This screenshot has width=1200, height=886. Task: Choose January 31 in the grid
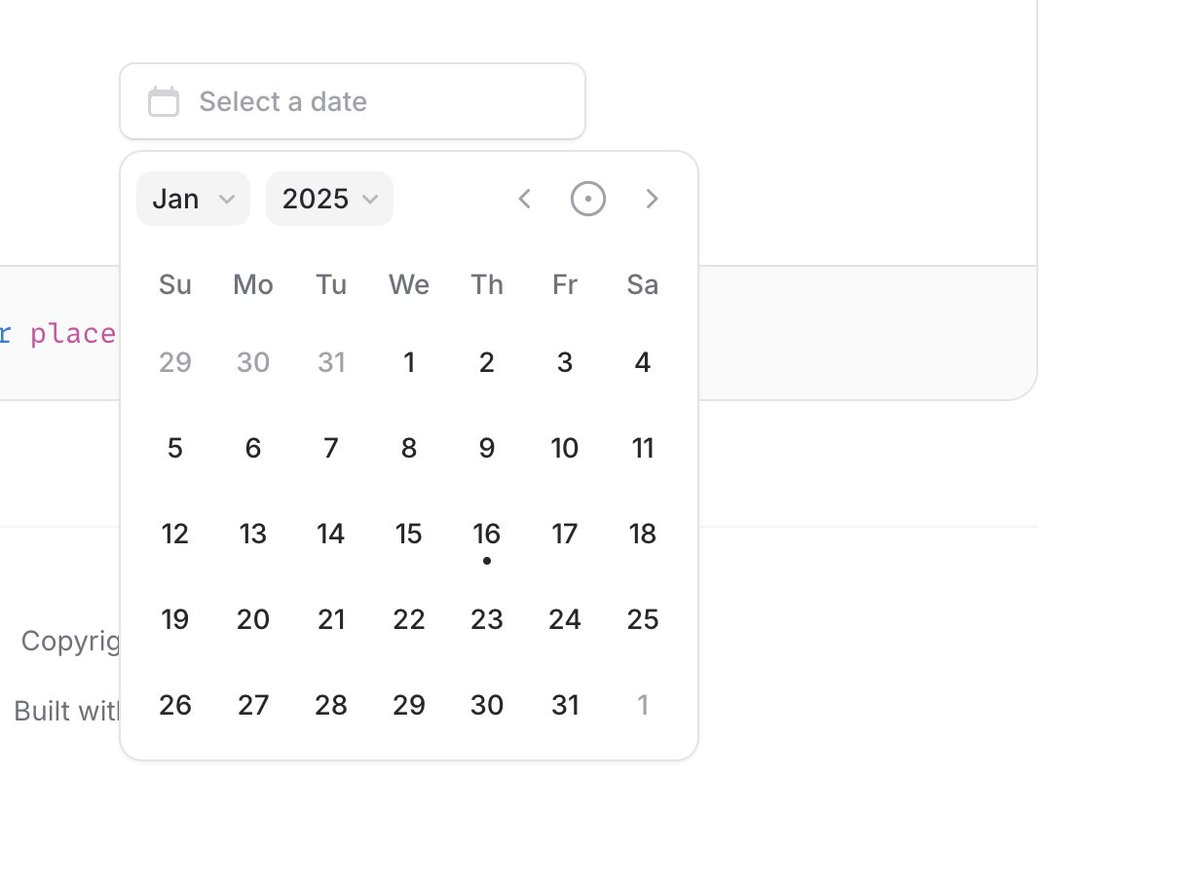click(x=565, y=706)
